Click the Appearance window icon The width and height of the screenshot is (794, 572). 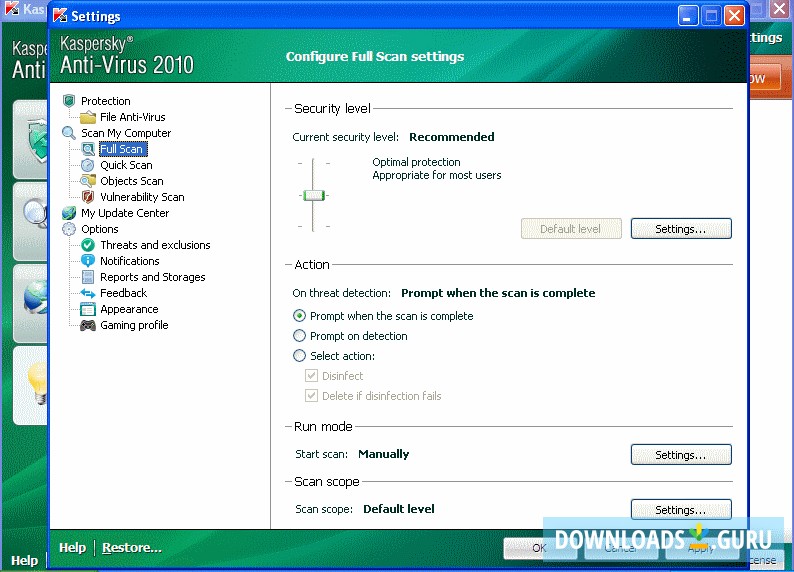88,309
